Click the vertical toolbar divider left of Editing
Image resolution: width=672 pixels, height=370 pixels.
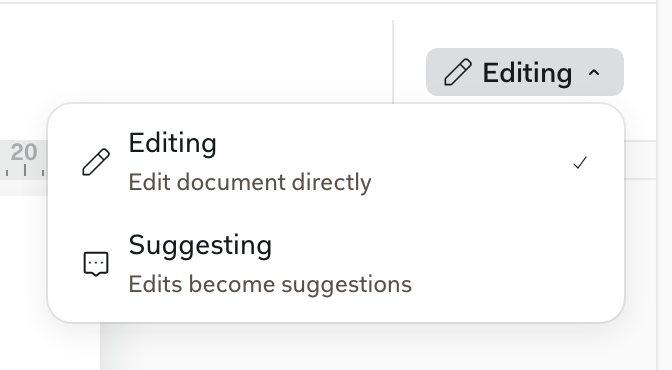393,61
